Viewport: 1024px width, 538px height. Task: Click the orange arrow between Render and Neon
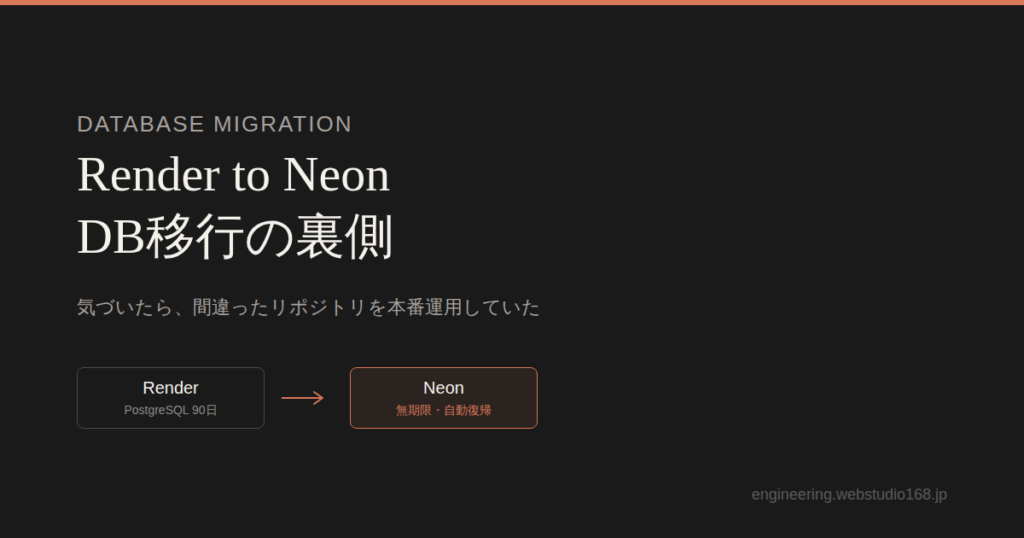(x=302, y=398)
